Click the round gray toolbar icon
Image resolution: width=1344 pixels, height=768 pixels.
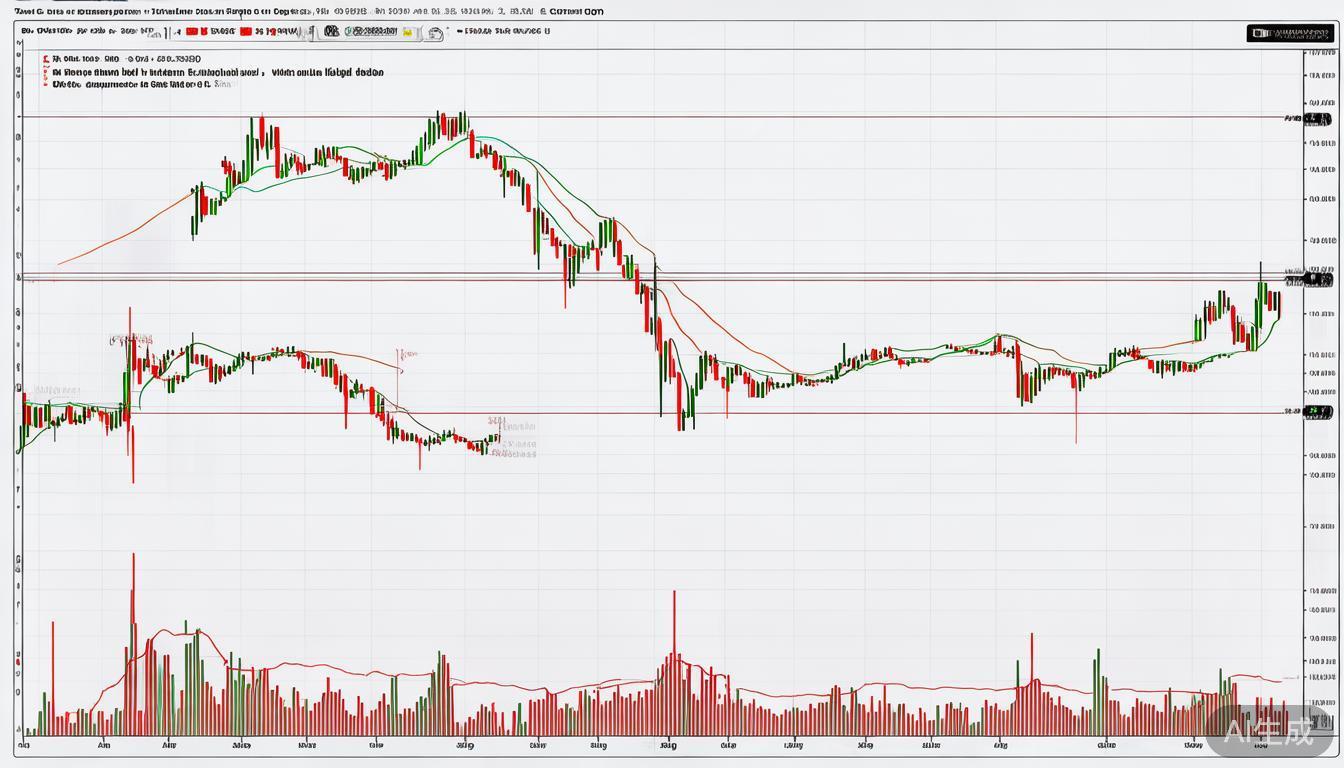click(435, 33)
